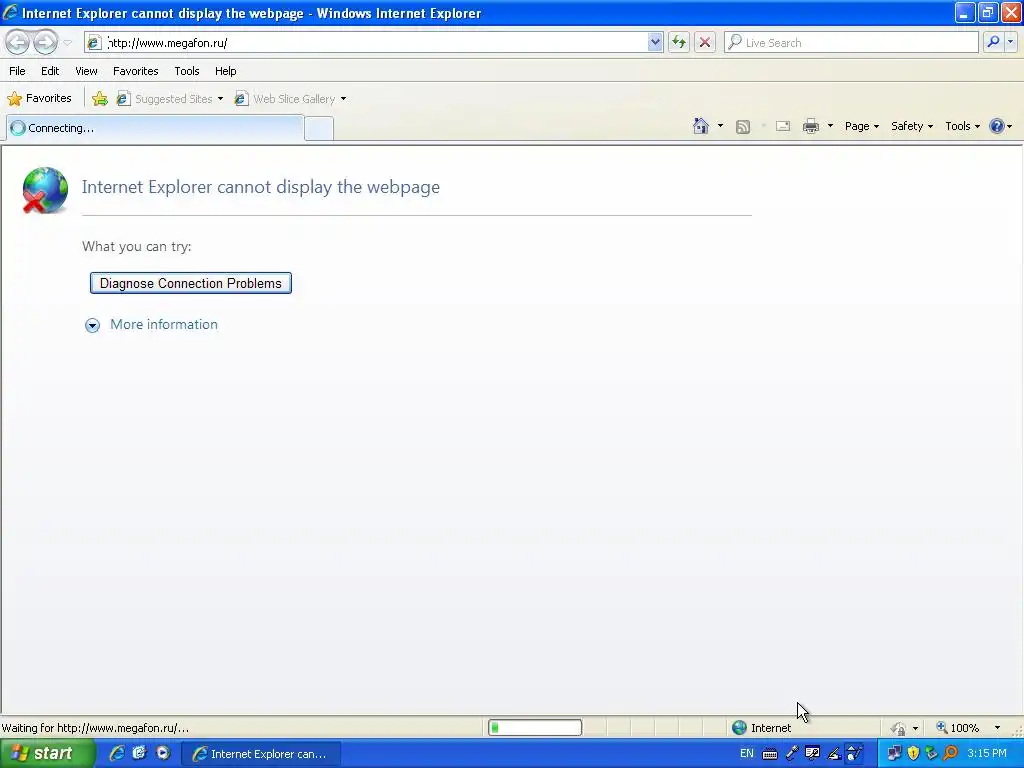Open the View menu
Viewport: 1024px width, 768px height.
tap(86, 71)
